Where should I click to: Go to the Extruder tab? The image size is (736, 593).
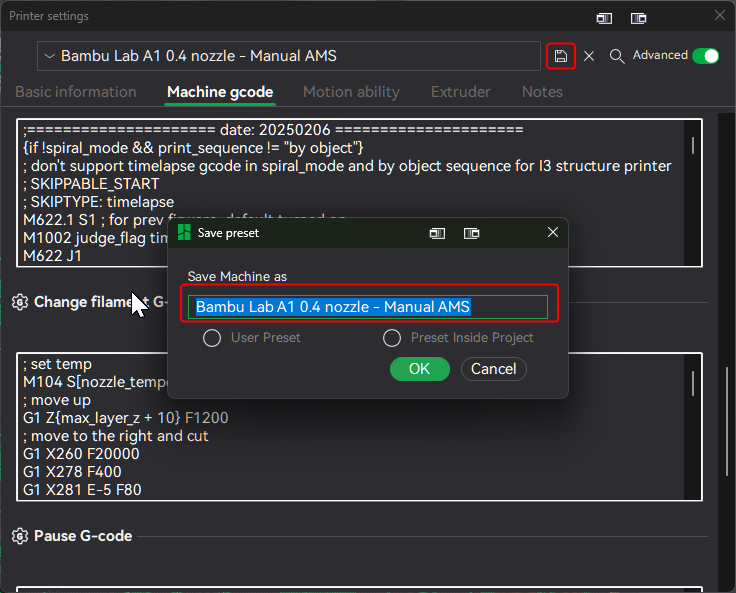pos(460,92)
